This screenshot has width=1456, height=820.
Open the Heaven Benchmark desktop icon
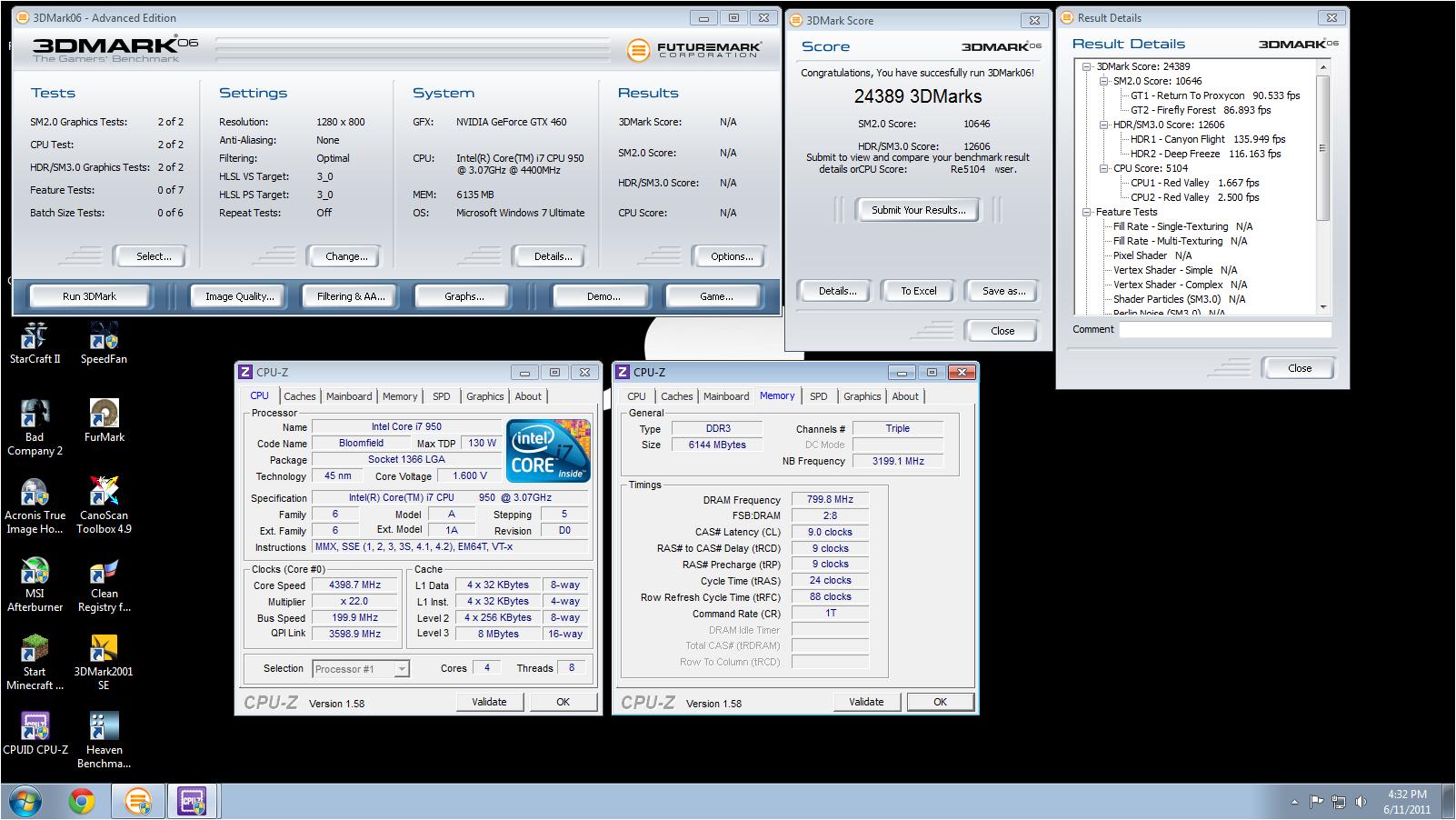104,740
